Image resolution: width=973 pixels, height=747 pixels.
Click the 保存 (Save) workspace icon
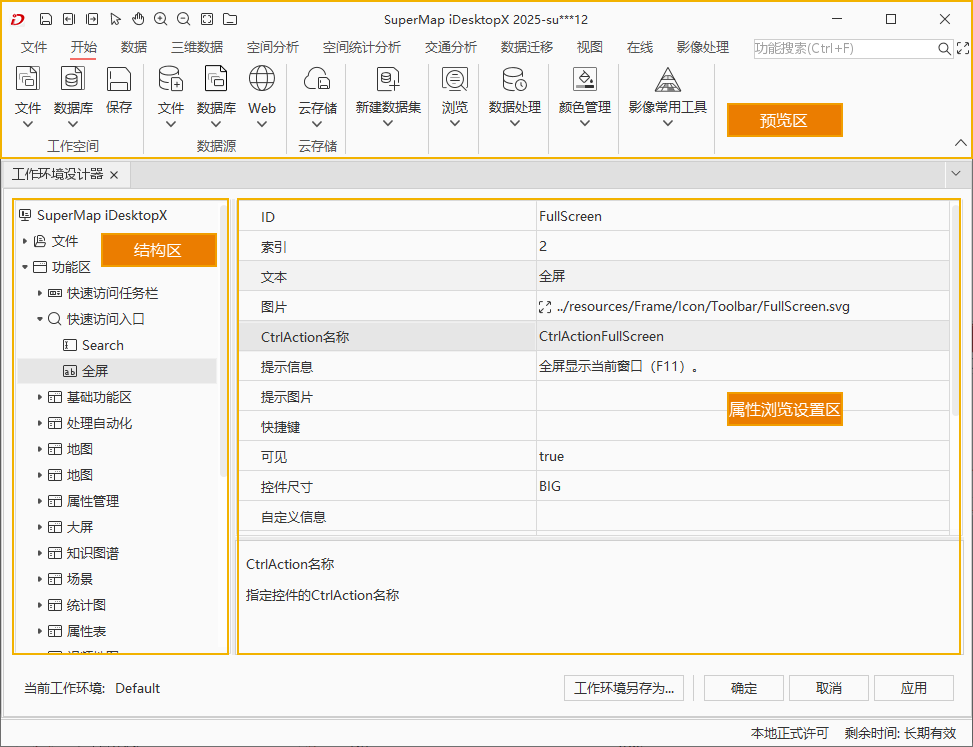(119, 80)
